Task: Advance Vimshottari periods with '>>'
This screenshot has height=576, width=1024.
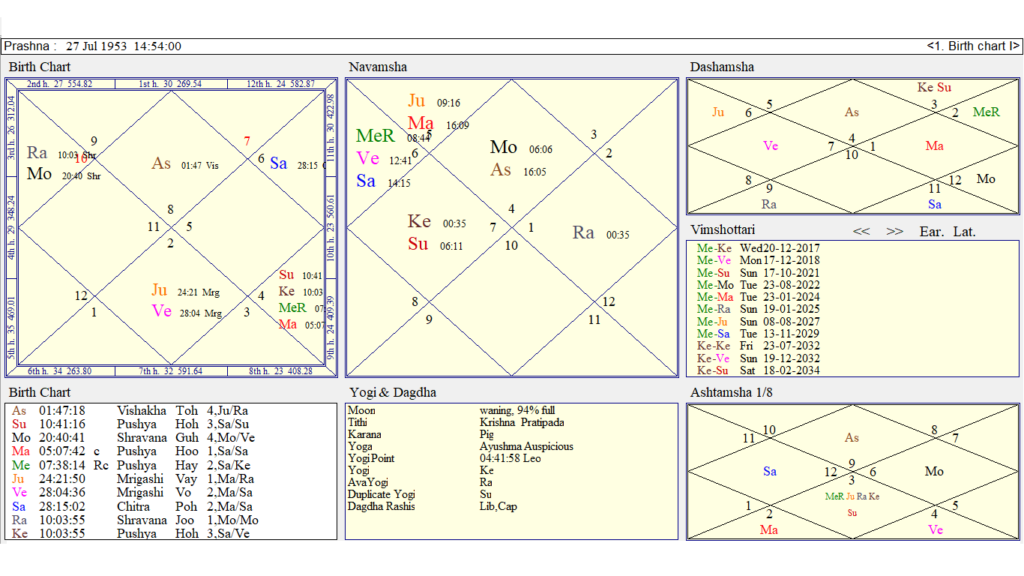Action: tap(895, 232)
